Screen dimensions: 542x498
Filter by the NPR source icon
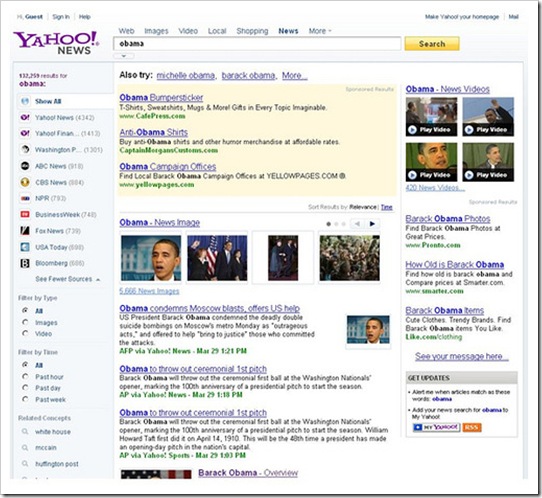25,198
